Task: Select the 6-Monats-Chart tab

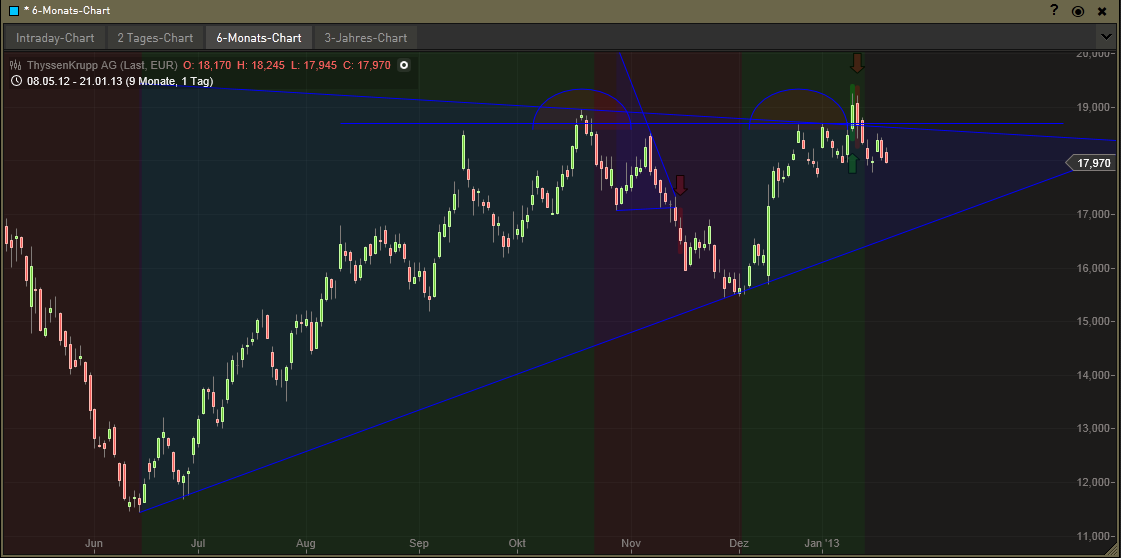Action: click(259, 38)
